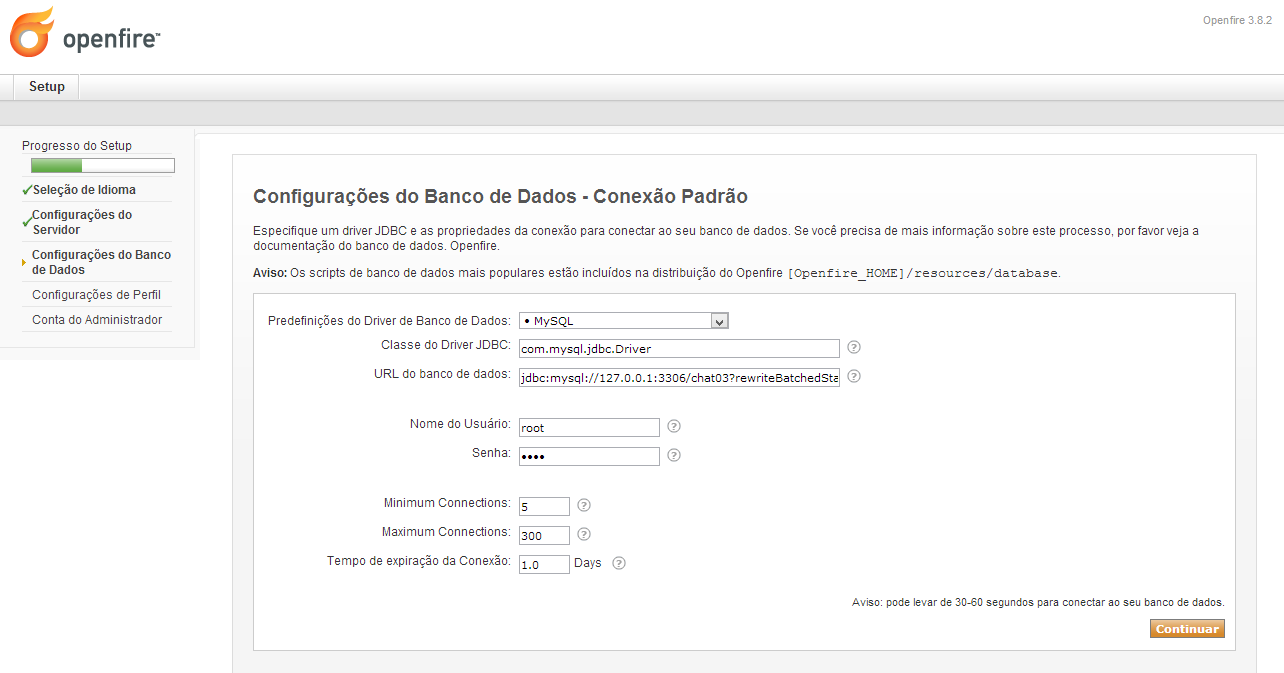
Task: Click checkmark next to Configurações do Servidor
Action: pos(27,222)
